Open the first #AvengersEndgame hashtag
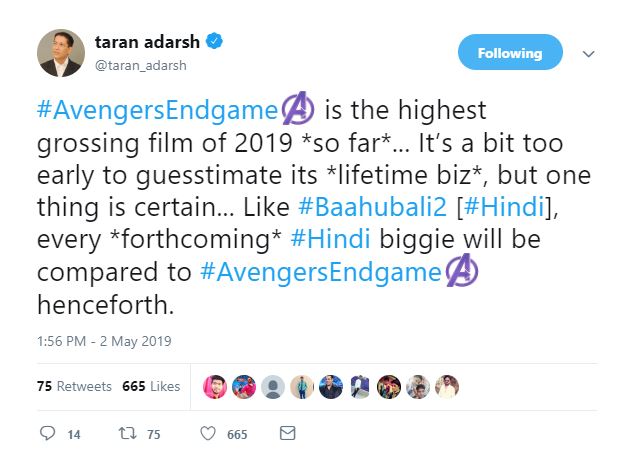The width and height of the screenshot is (629, 456). click(160, 110)
